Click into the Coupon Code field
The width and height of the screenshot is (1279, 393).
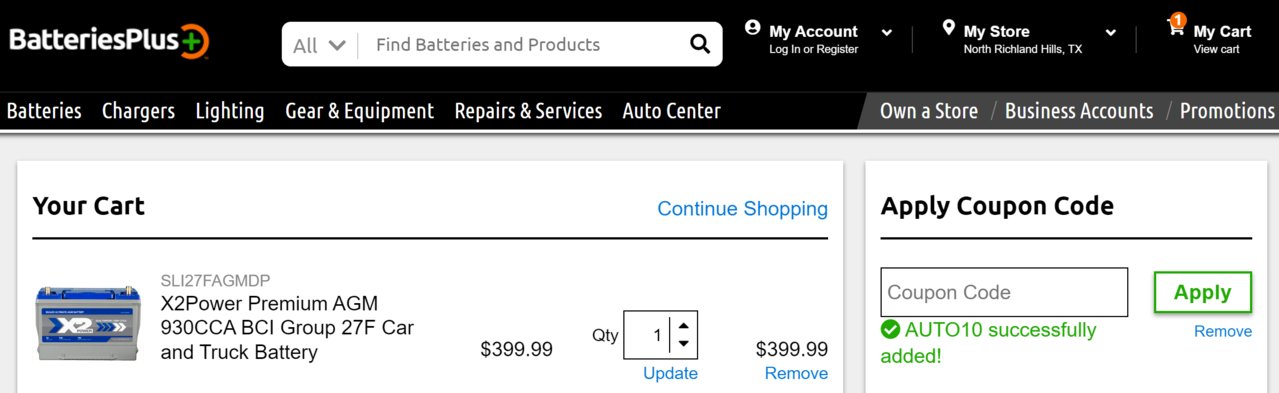point(1004,292)
